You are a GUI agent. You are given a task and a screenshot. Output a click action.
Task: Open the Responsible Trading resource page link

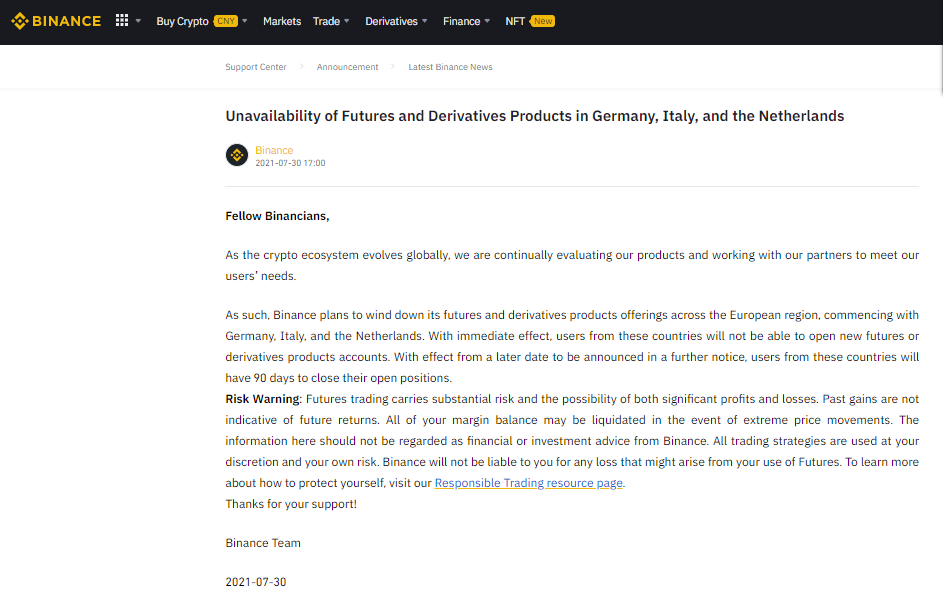click(529, 483)
